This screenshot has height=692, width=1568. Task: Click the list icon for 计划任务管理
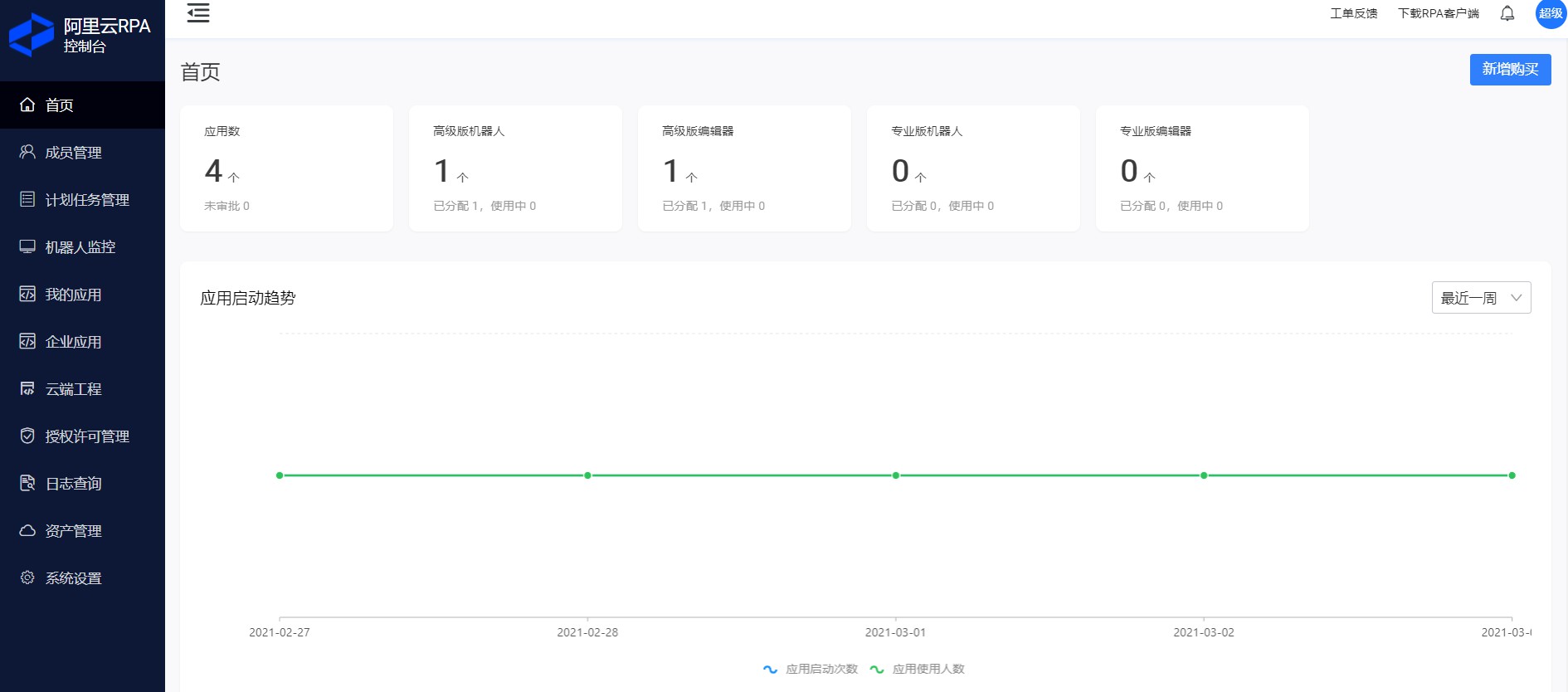point(27,199)
